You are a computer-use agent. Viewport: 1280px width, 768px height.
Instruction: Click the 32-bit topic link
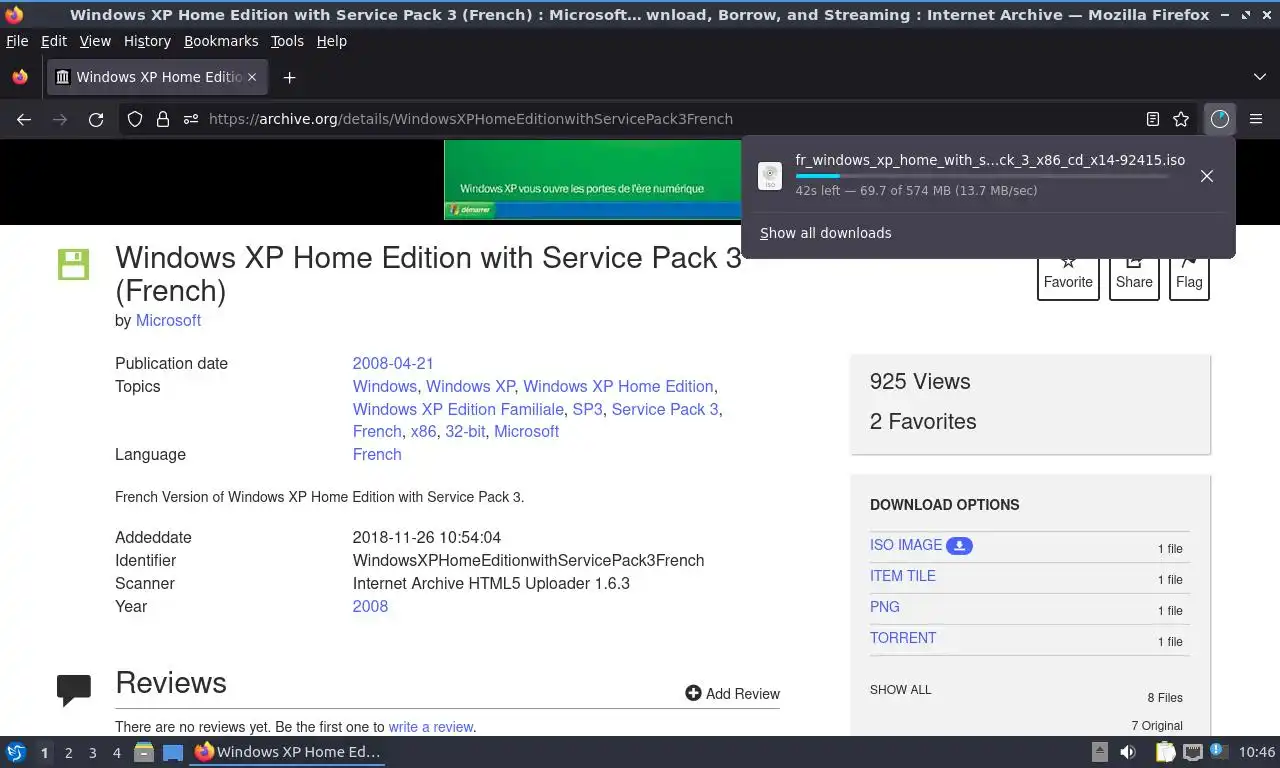465,431
